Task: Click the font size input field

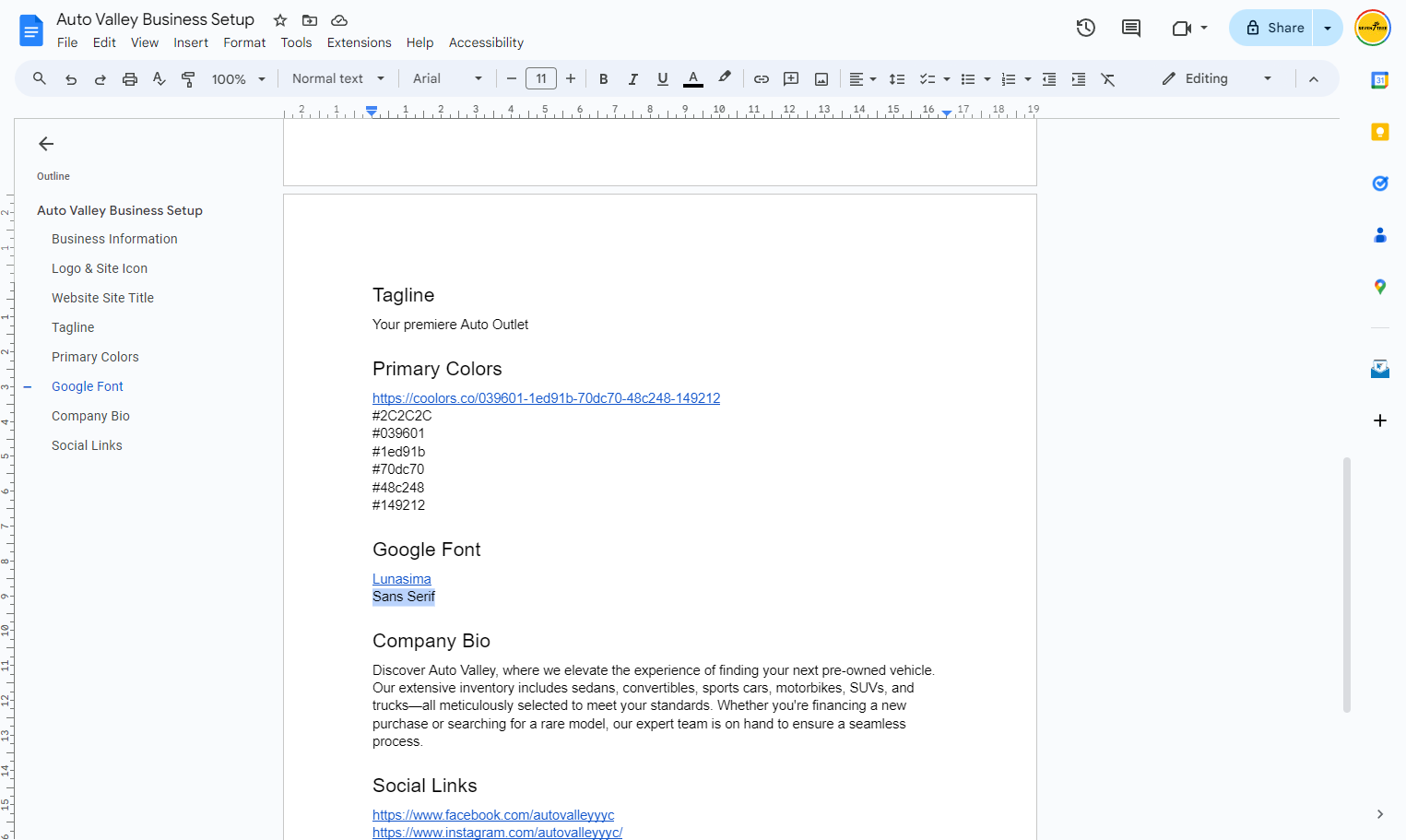Action: click(x=541, y=79)
